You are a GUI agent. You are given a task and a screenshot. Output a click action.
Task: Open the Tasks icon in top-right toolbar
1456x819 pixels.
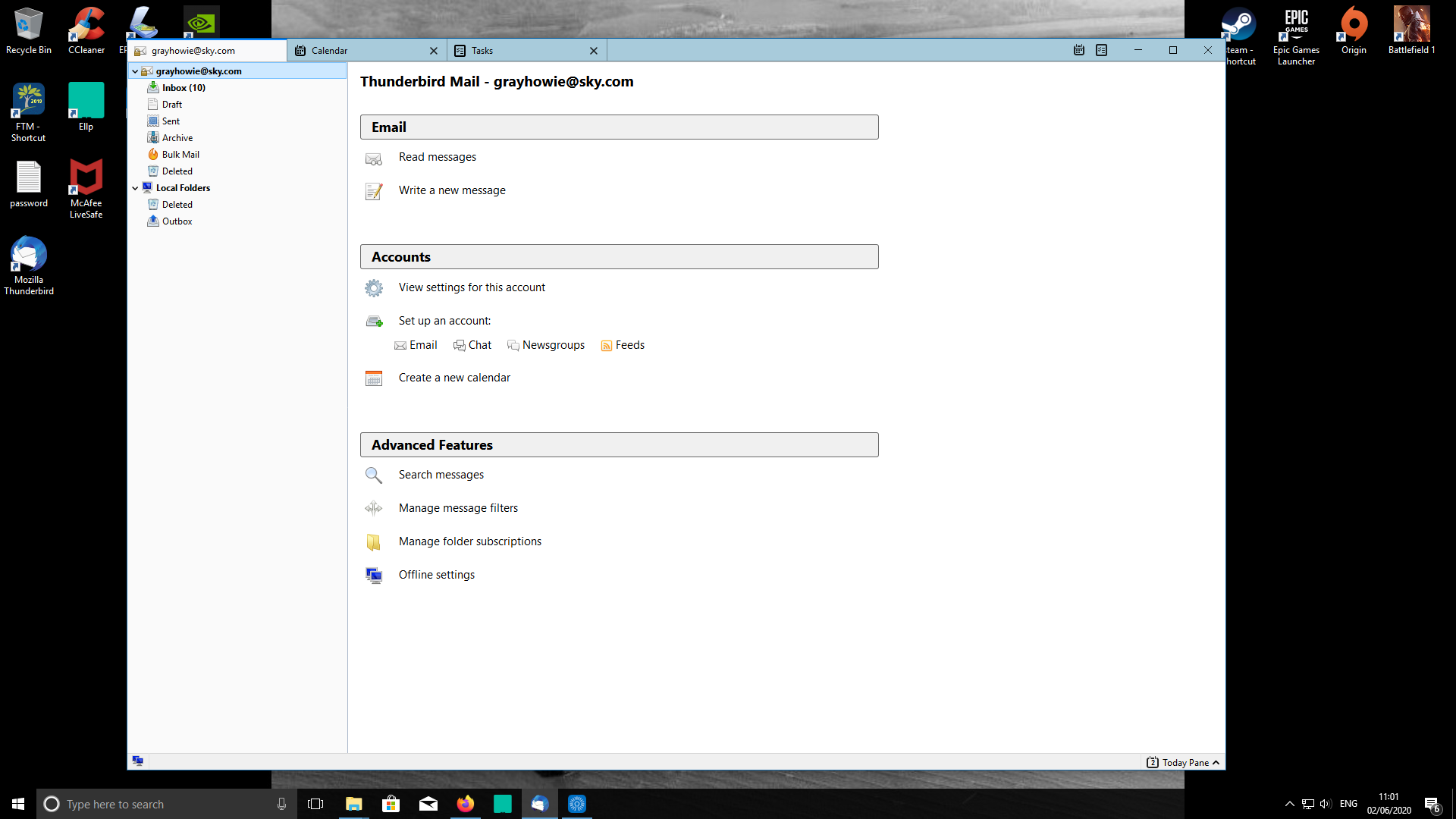pos(1101,50)
